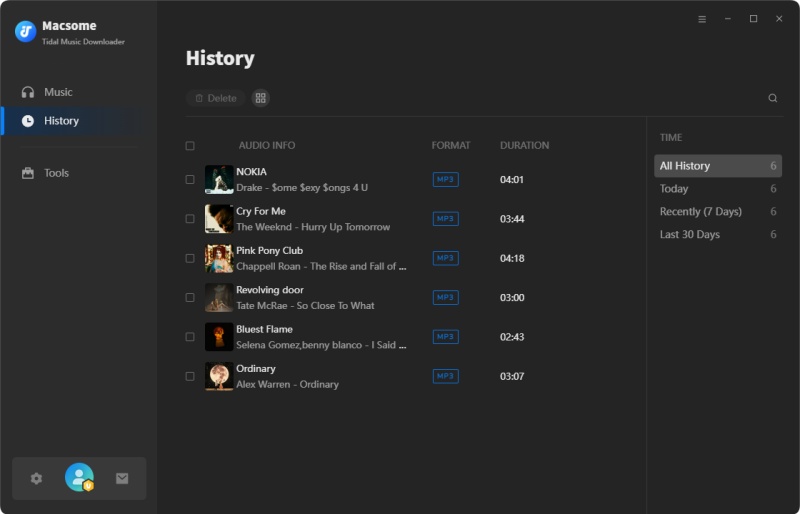Image resolution: width=800 pixels, height=514 pixels.
Task: Click the MP3 badge for Ordinary
Action: point(445,376)
